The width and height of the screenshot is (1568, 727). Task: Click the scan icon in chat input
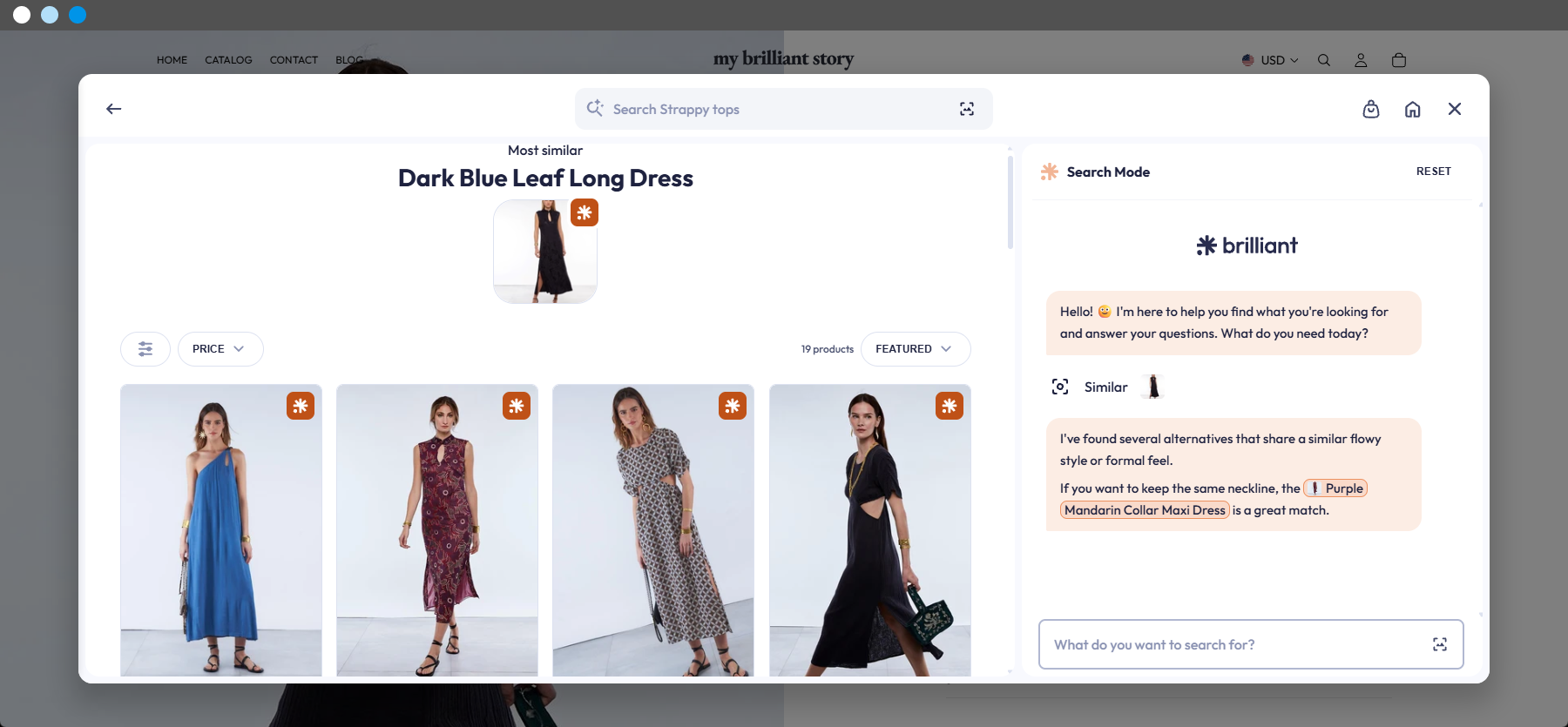pos(1440,644)
